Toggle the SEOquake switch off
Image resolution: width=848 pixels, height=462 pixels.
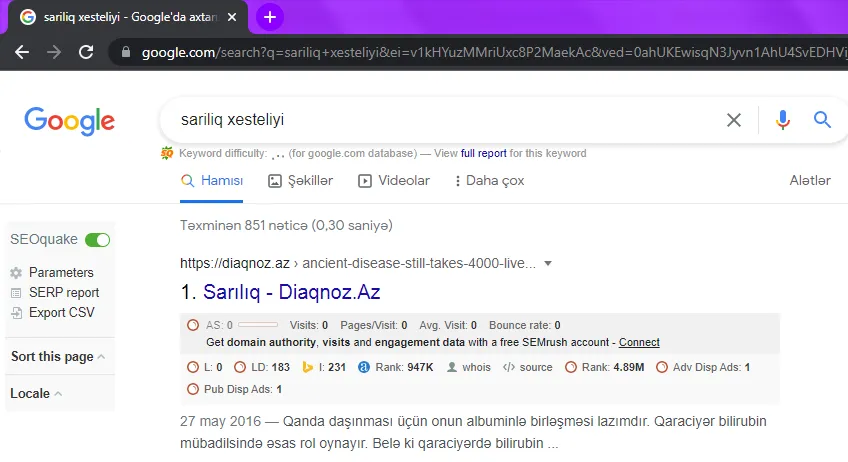click(x=97, y=240)
